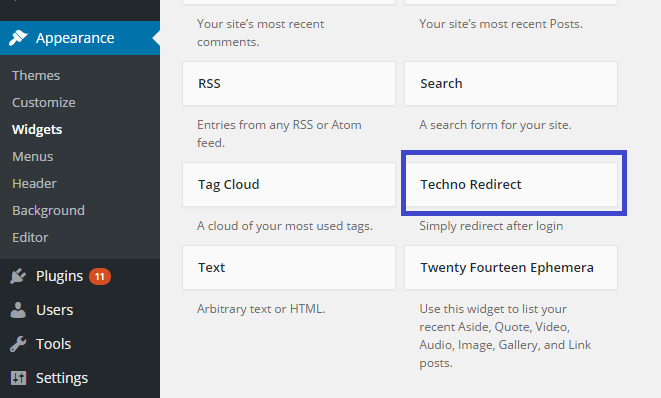Click the orange plugin update count badge
Screen dimensions: 661x398
99,277
